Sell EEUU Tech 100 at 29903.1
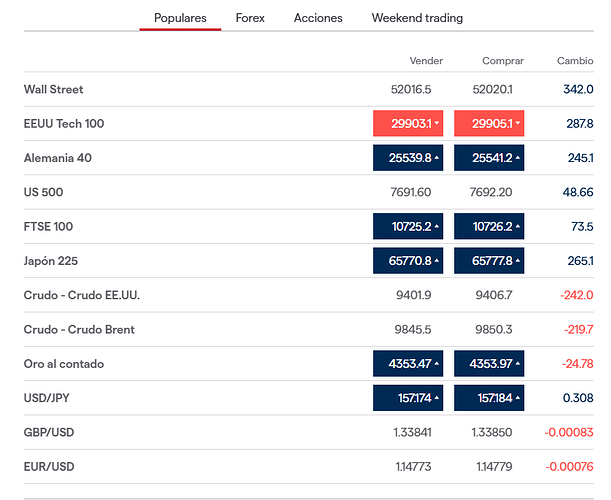The image size is (611, 500). [408, 124]
